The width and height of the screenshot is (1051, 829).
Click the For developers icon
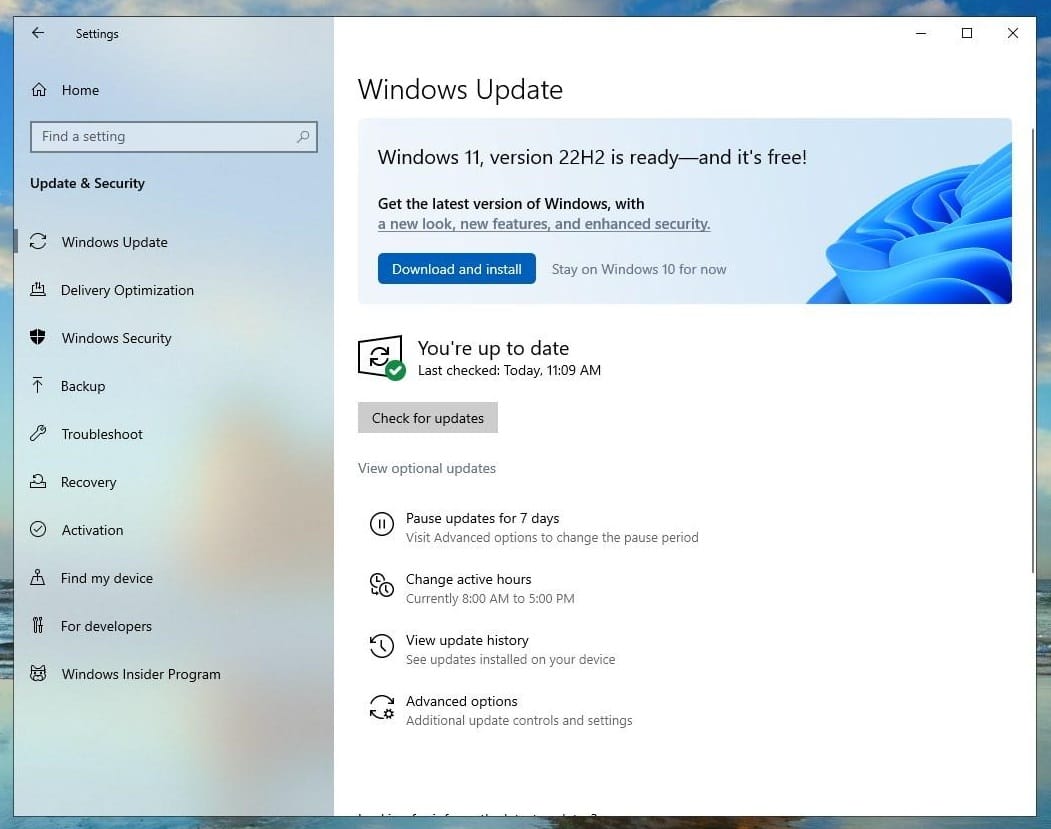(38, 625)
